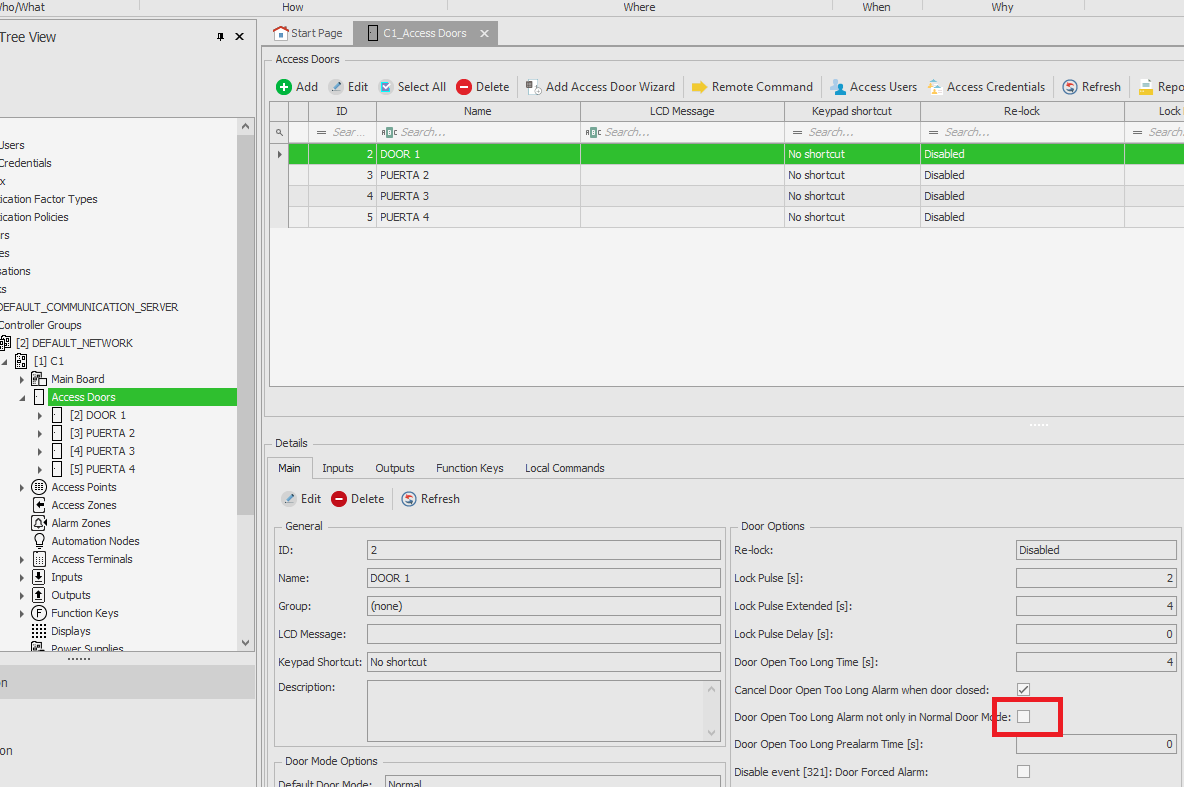Collapse the [1] C1 controller node
This screenshot has height=787, width=1184.
(5, 362)
